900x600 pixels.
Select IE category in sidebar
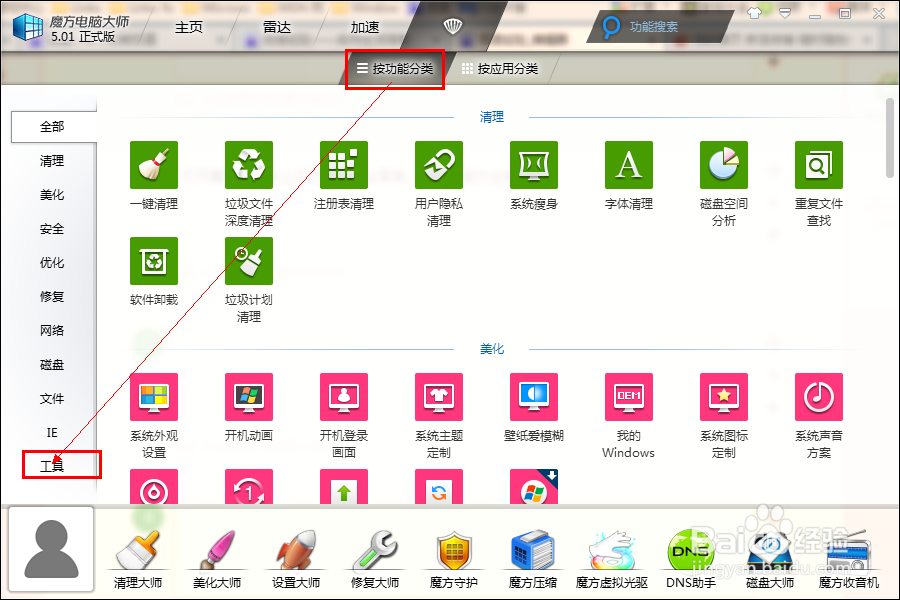[52, 432]
